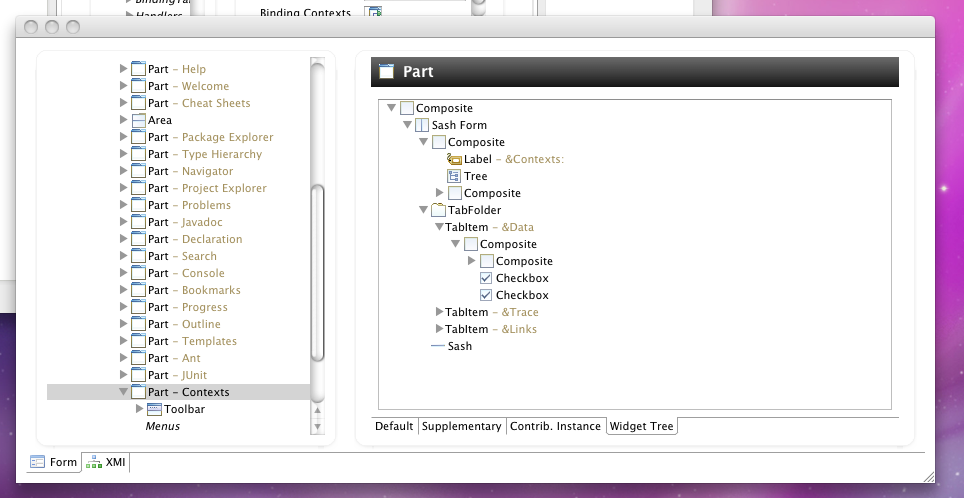Click the Composite icon under TabItem &Data
The height and width of the screenshot is (498, 964).
pos(470,244)
